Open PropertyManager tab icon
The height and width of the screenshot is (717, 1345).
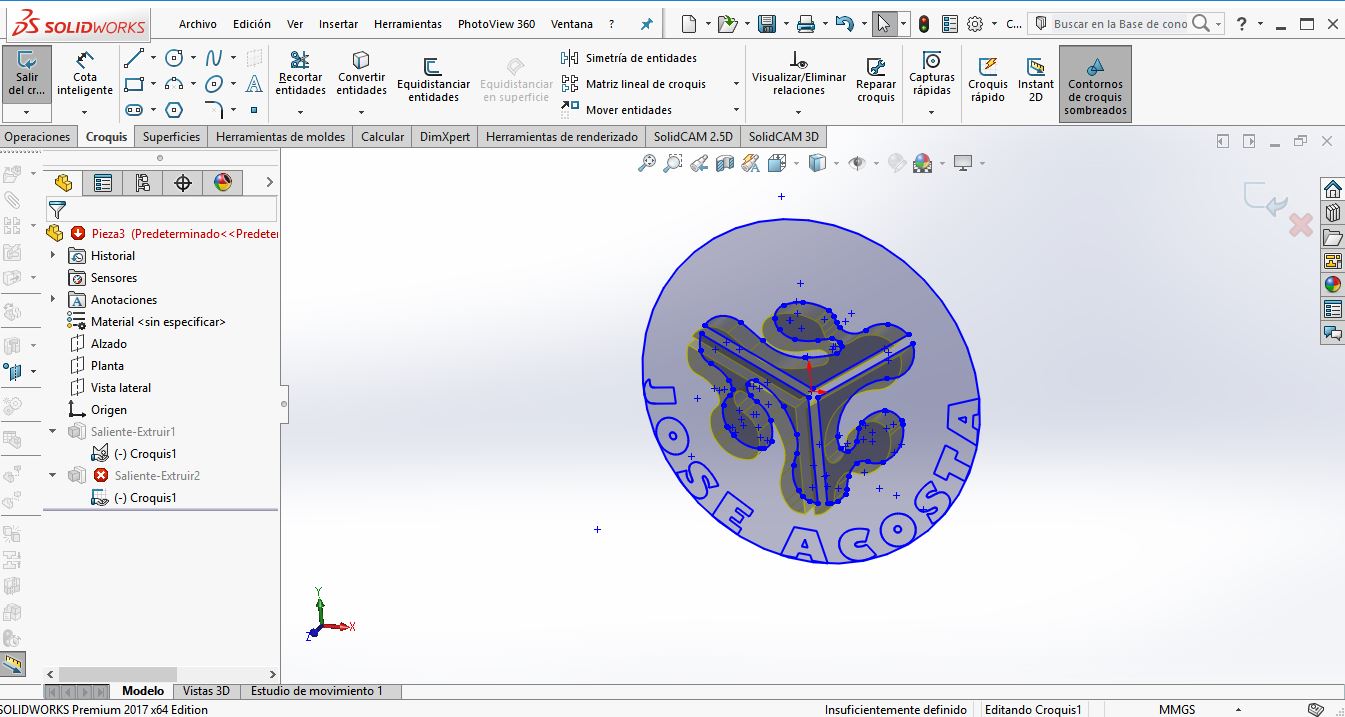tap(102, 182)
